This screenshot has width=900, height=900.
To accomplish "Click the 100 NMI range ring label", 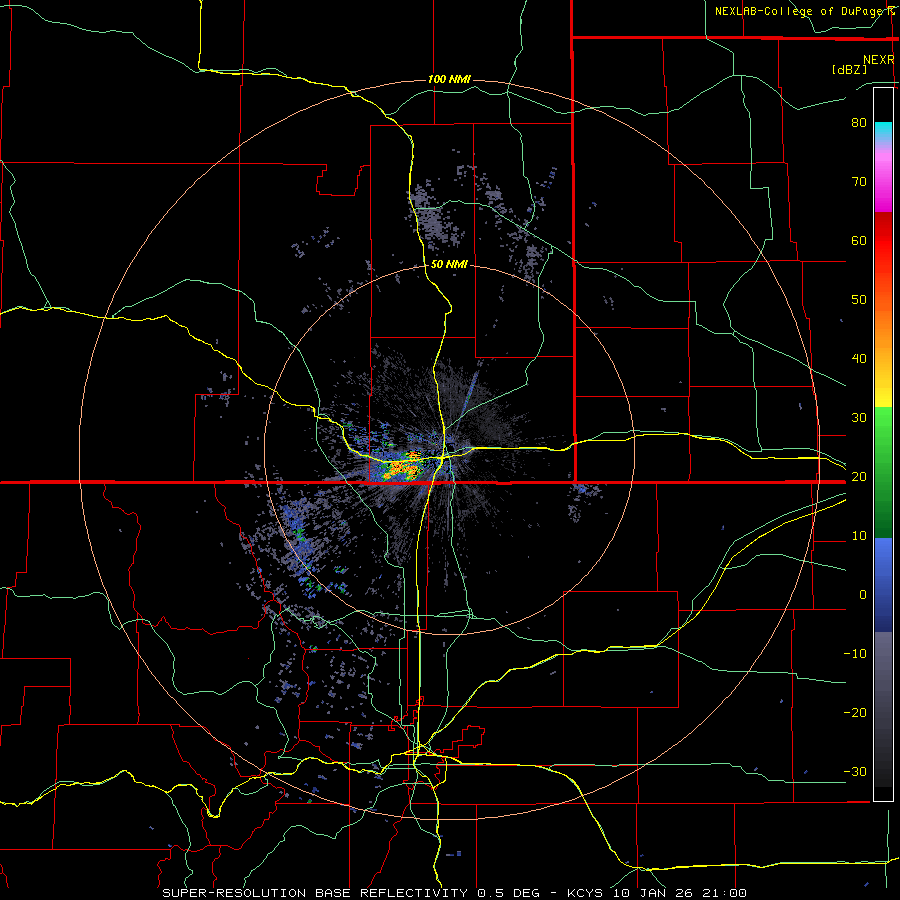I will pyautogui.click(x=449, y=79).
